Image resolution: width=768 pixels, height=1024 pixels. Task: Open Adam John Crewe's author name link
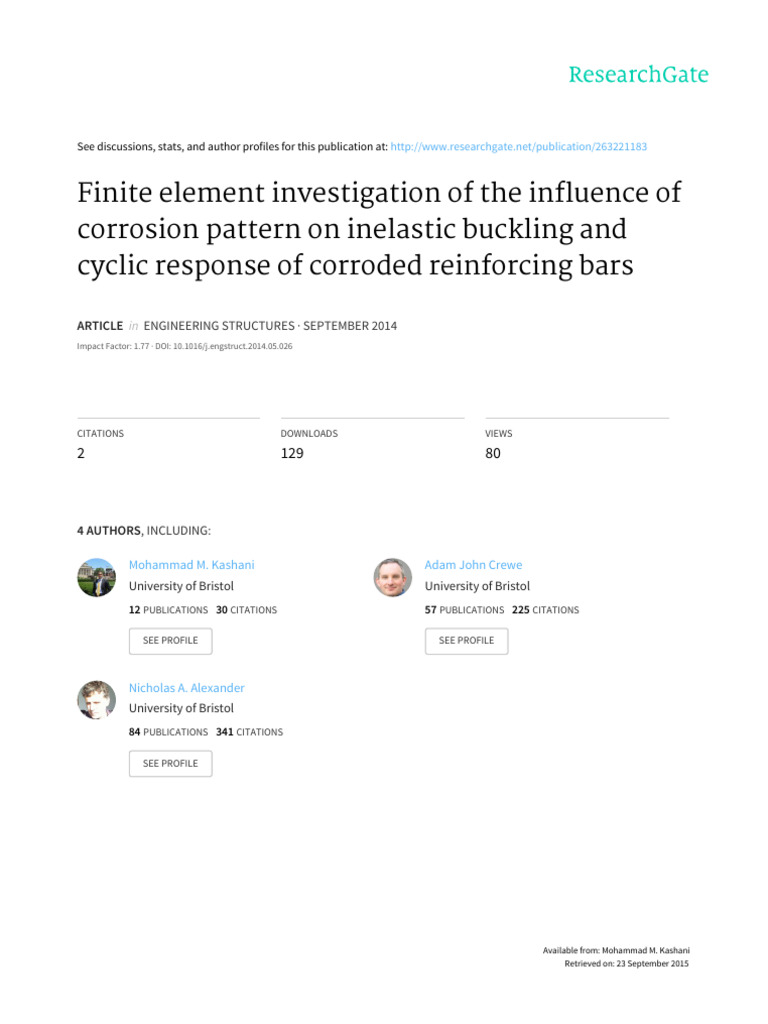473,565
